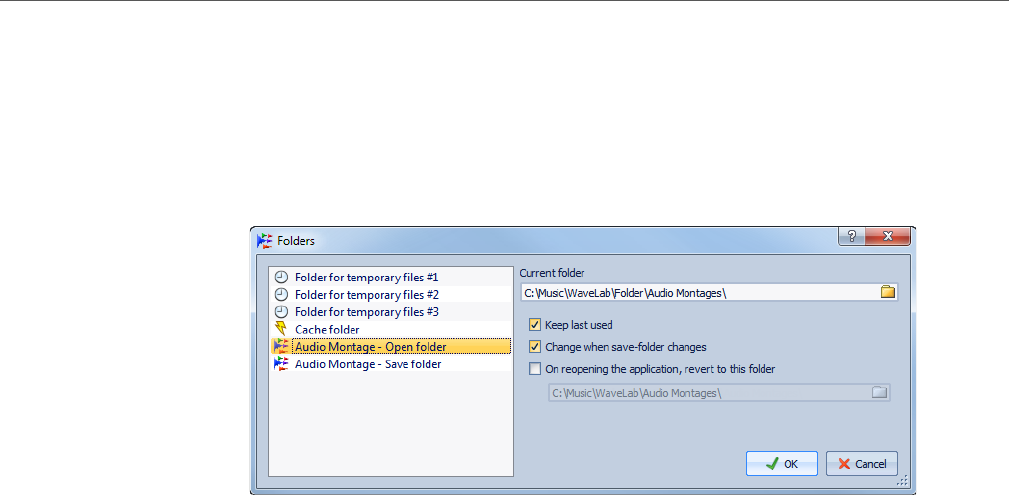Screen dimensions: 1009x495
Task: Click the Audio Montage Open folder icon
Action: pyautogui.click(x=281, y=347)
